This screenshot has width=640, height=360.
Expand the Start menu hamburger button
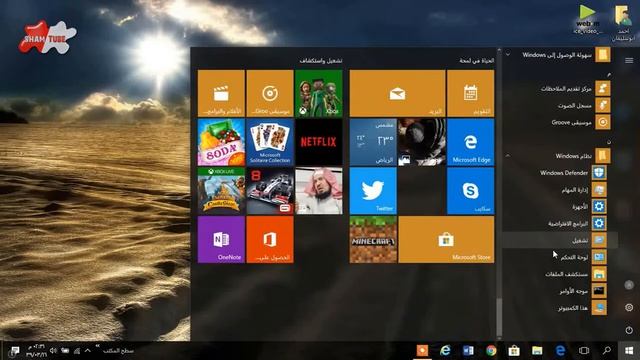point(629,60)
